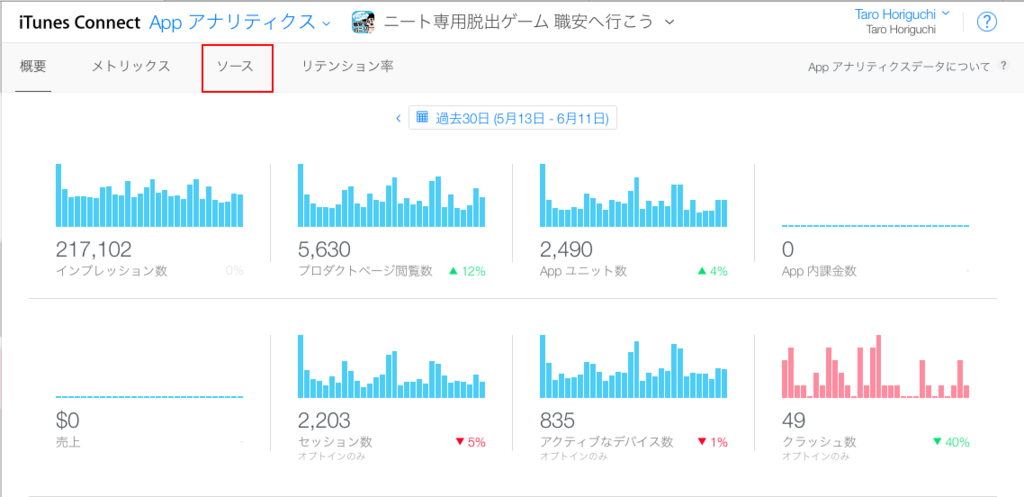Click the プロダクトページ閲覧数 bar chart

392,195
